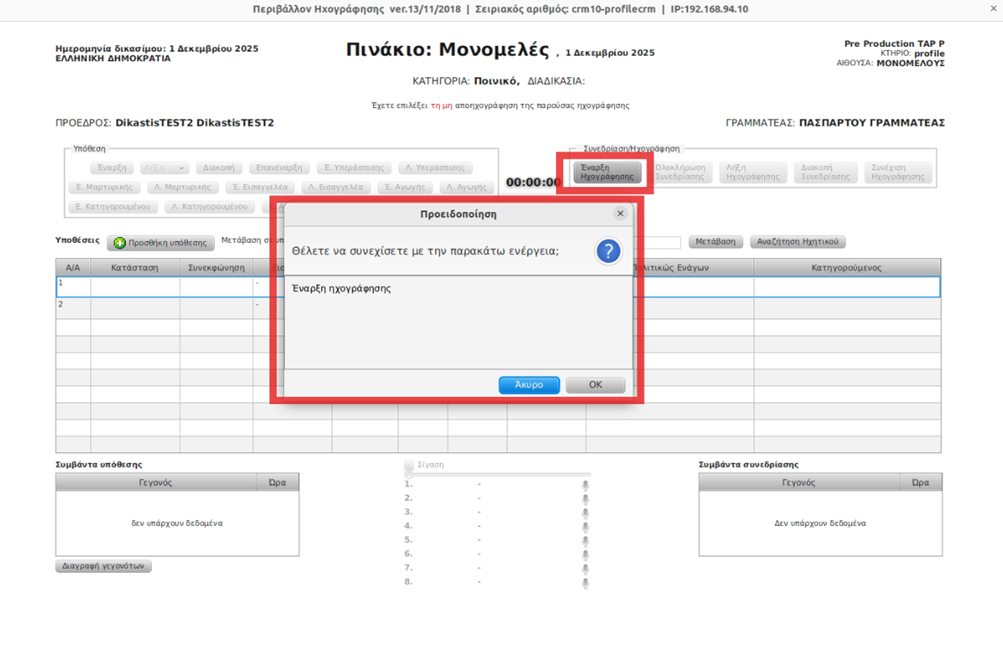Click microphone icon for channel 5
Screen dimensions: 1003x671
[x=585, y=540]
